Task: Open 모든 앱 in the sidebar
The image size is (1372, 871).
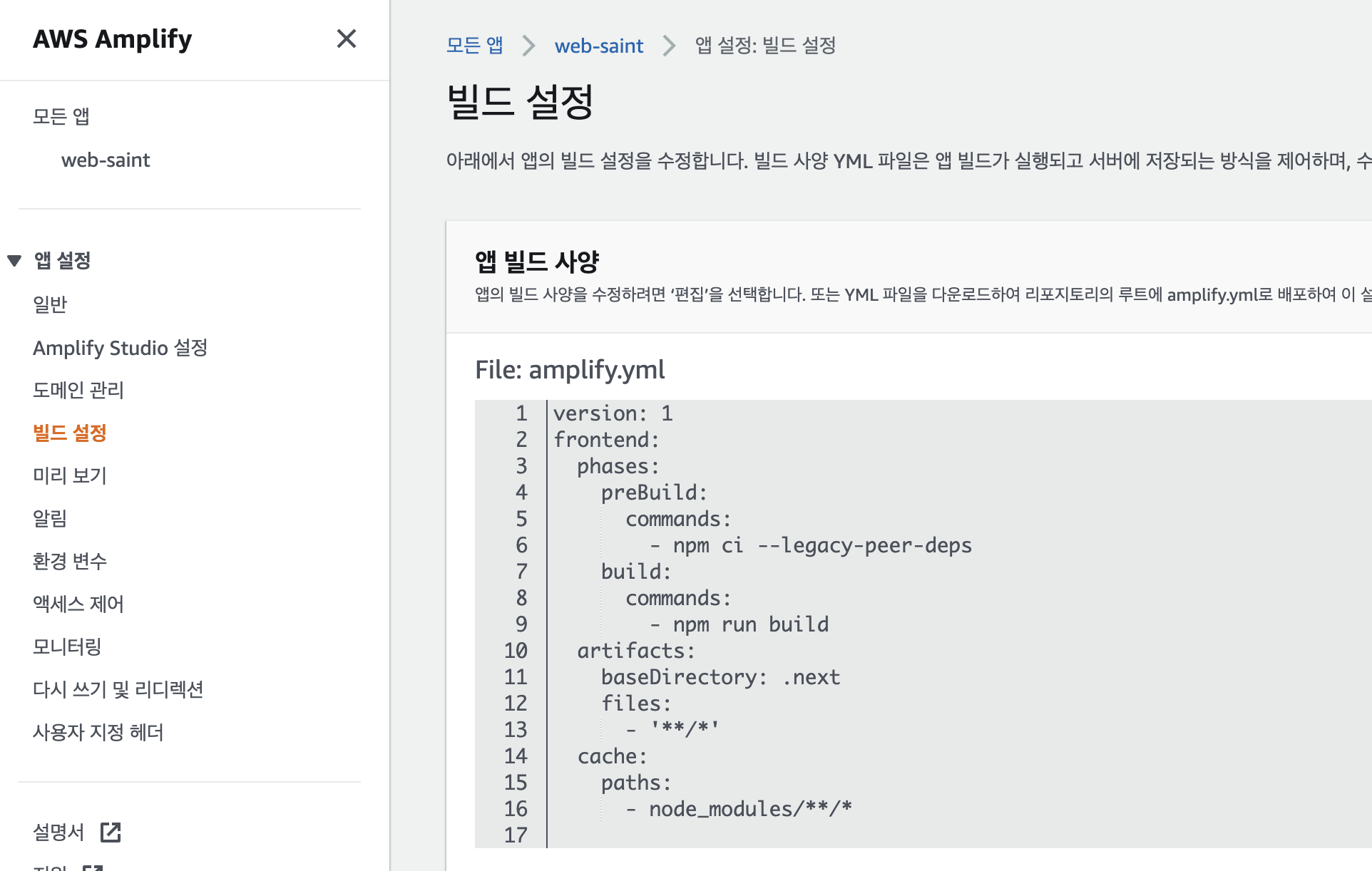Action: pos(61,116)
